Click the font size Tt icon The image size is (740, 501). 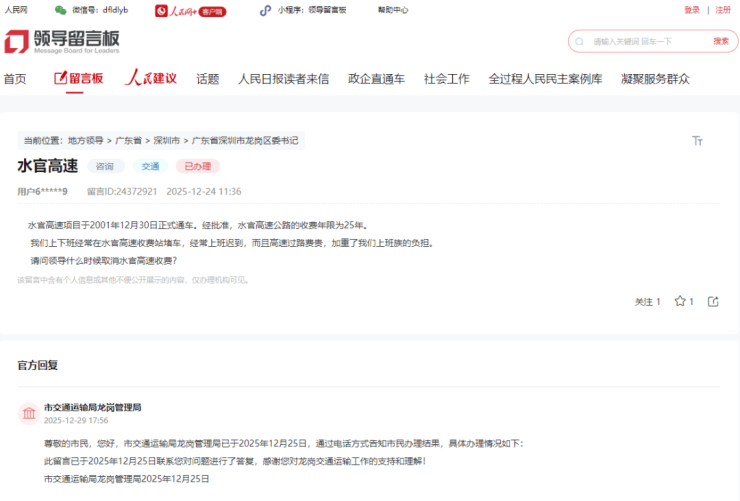[697, 141]
